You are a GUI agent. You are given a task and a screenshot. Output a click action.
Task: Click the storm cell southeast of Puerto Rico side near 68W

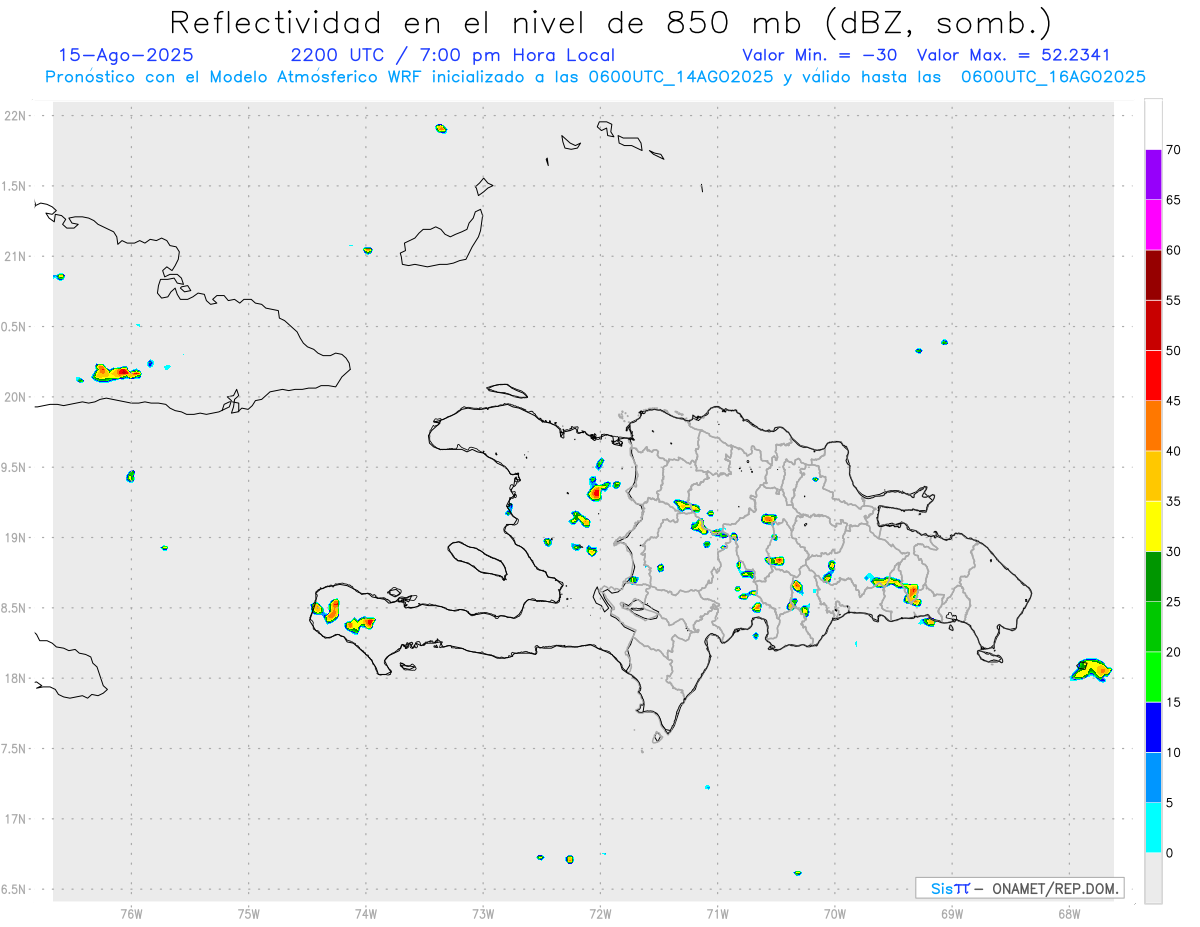click(x=1091, y=670)
